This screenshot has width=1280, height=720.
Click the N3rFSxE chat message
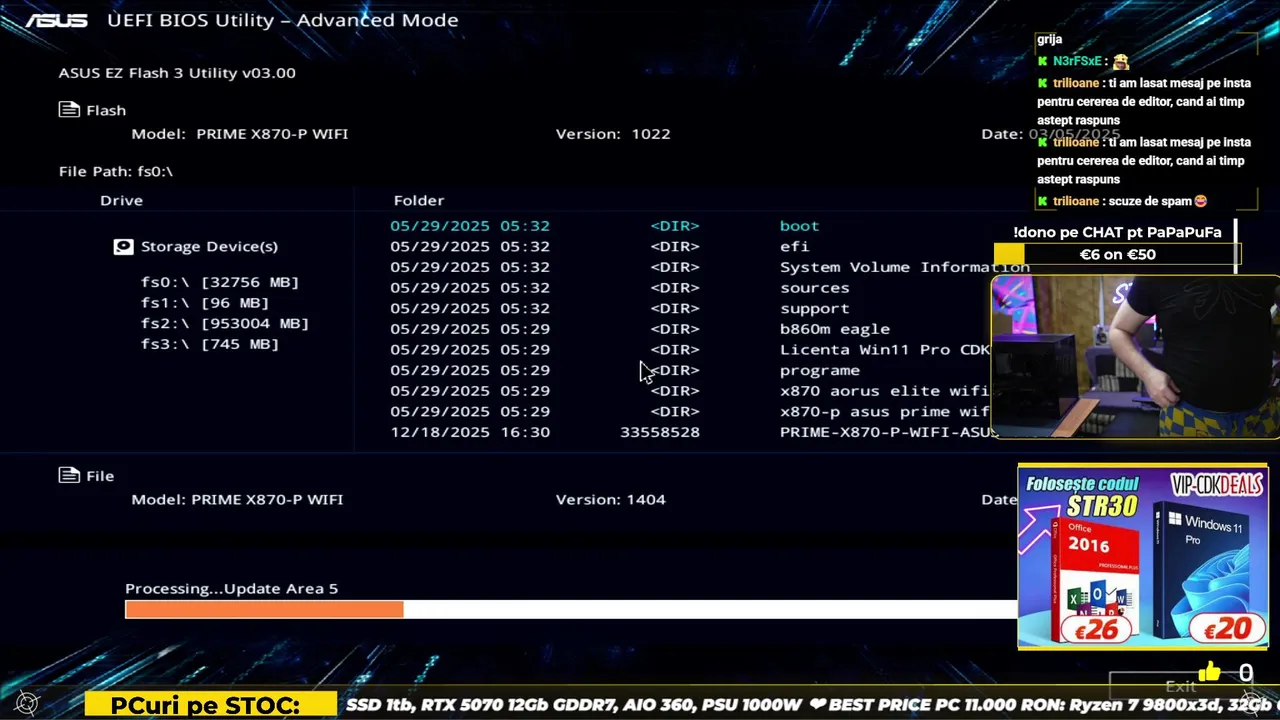point(1083,61)
